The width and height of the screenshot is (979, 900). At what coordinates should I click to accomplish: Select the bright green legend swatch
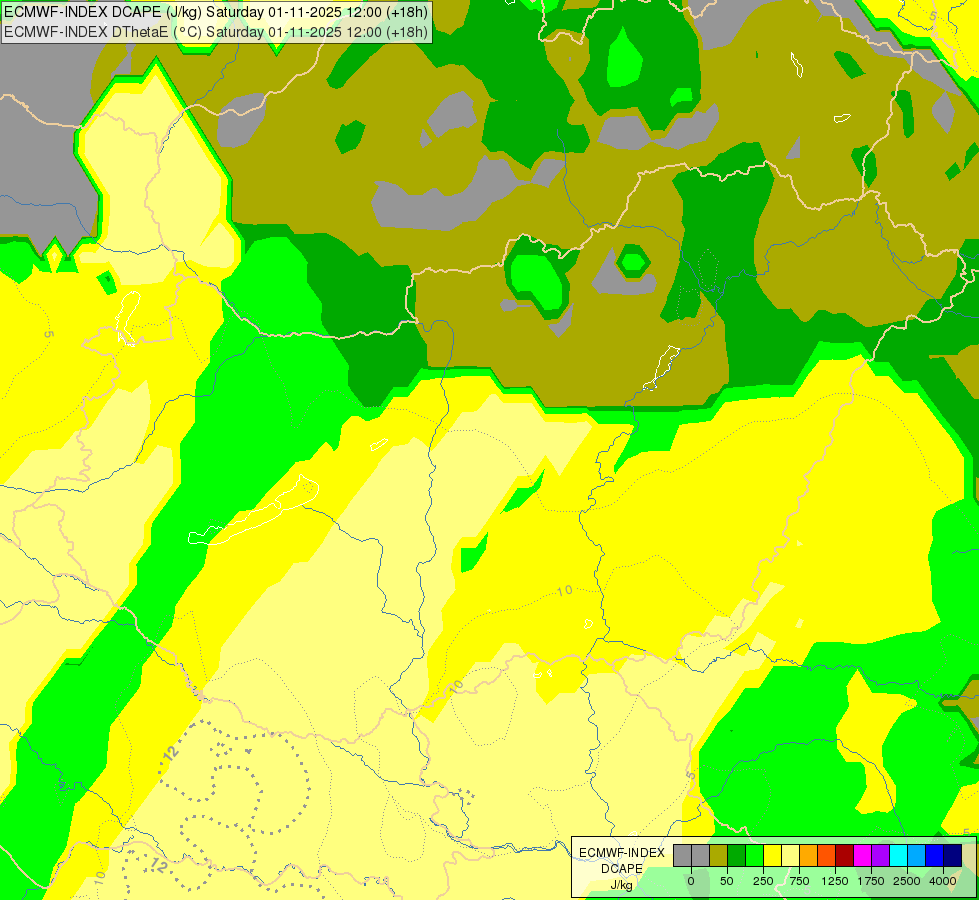point(754,855)
